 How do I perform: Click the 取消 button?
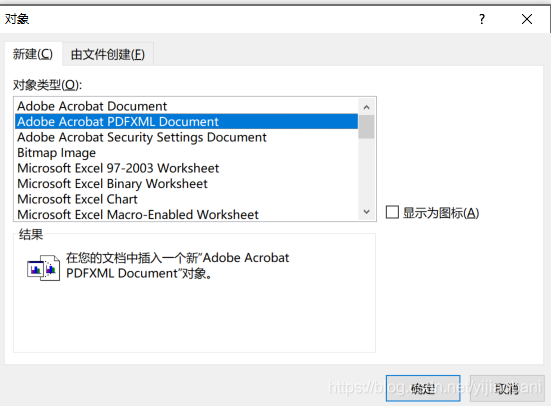[507, 388]
